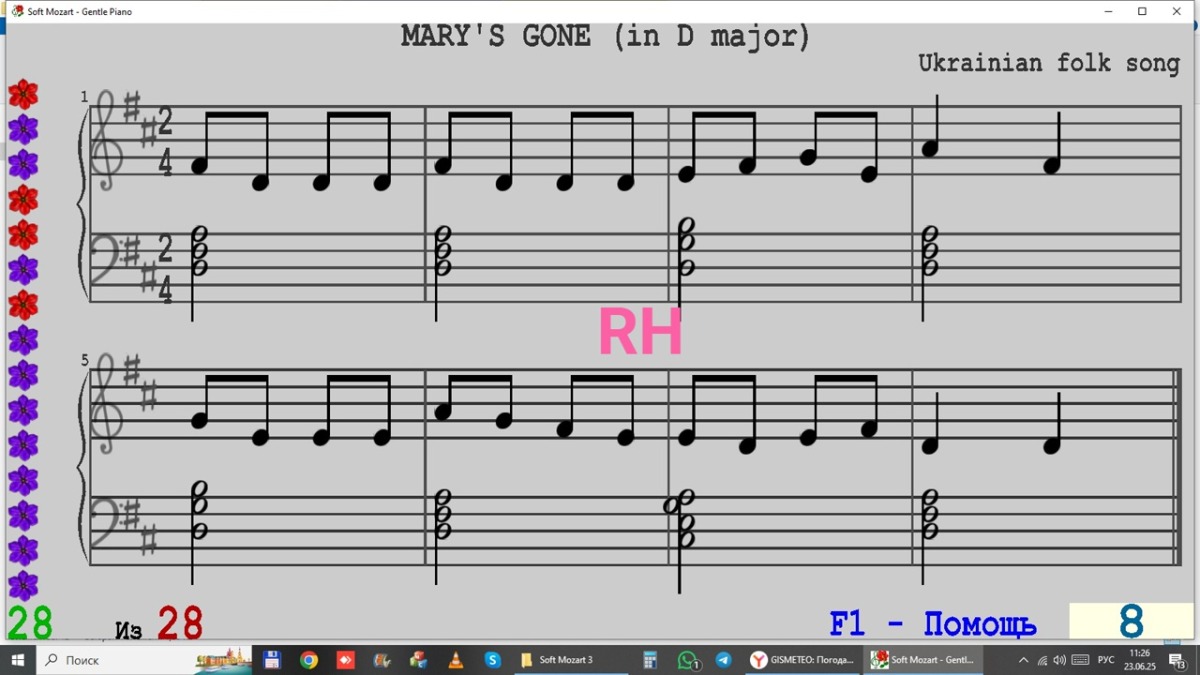
Task: Click the "Ukrainian folk song" subtitle
Action: (x=1049, y=63)
